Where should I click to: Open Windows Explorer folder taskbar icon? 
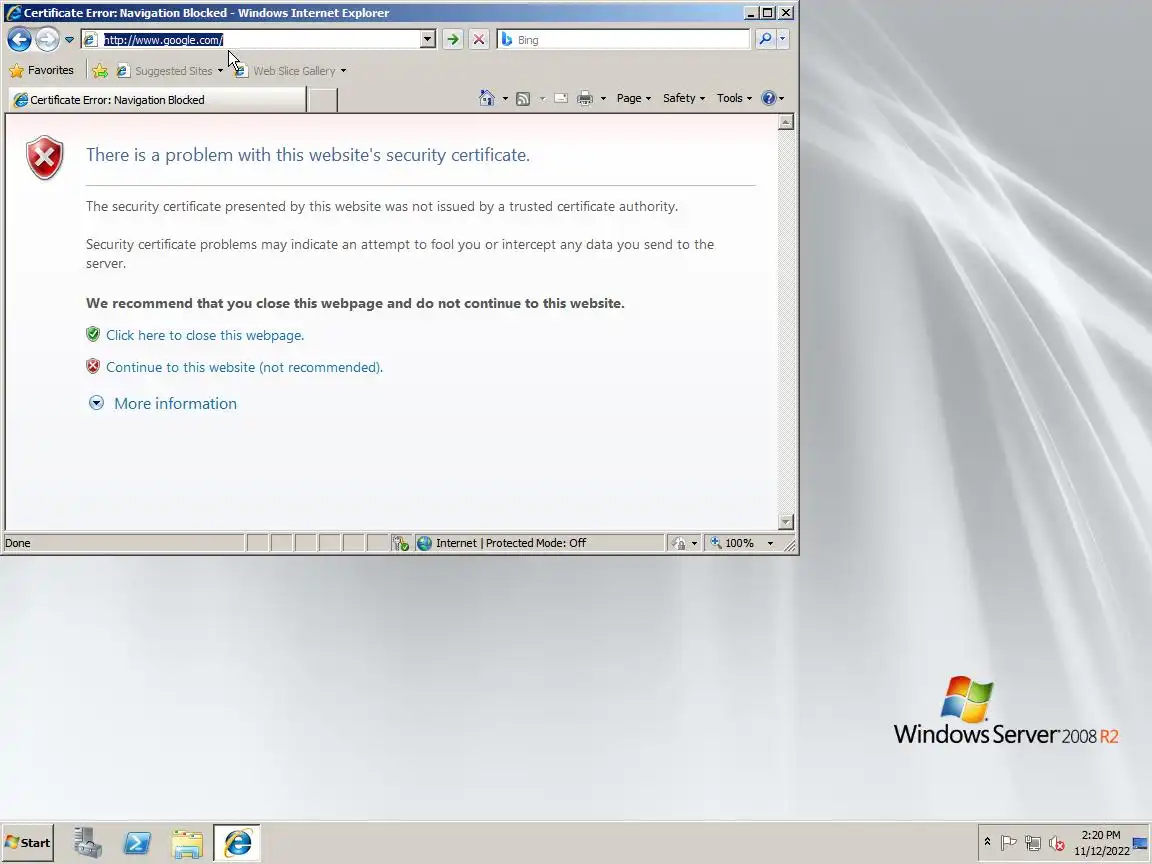tap(187, 843)
